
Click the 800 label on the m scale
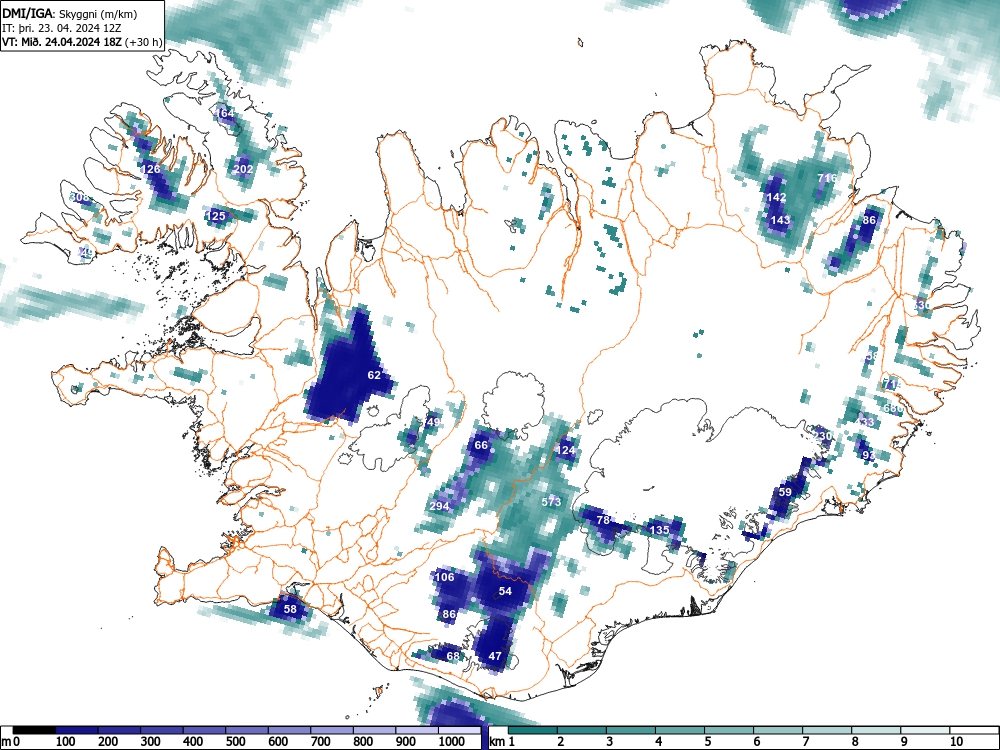[362, 741]
